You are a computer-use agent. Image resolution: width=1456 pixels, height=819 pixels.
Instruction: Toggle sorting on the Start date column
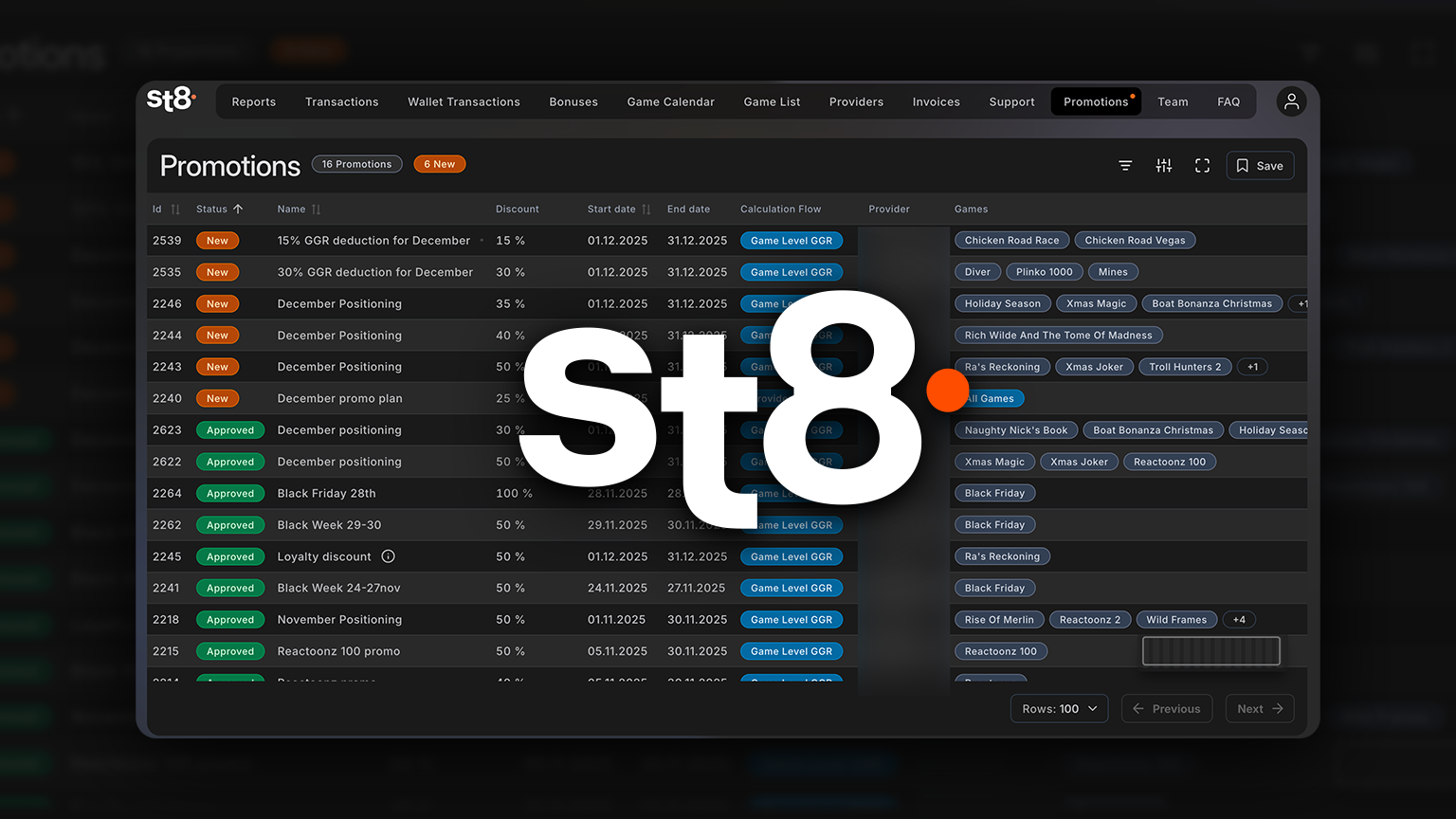(x=646, y=209)
